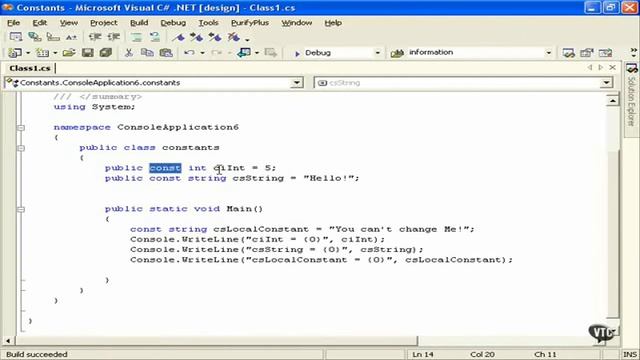Collapse the public class constants outline
Viewport: 640px width, 360px height.
coord(21,148)
